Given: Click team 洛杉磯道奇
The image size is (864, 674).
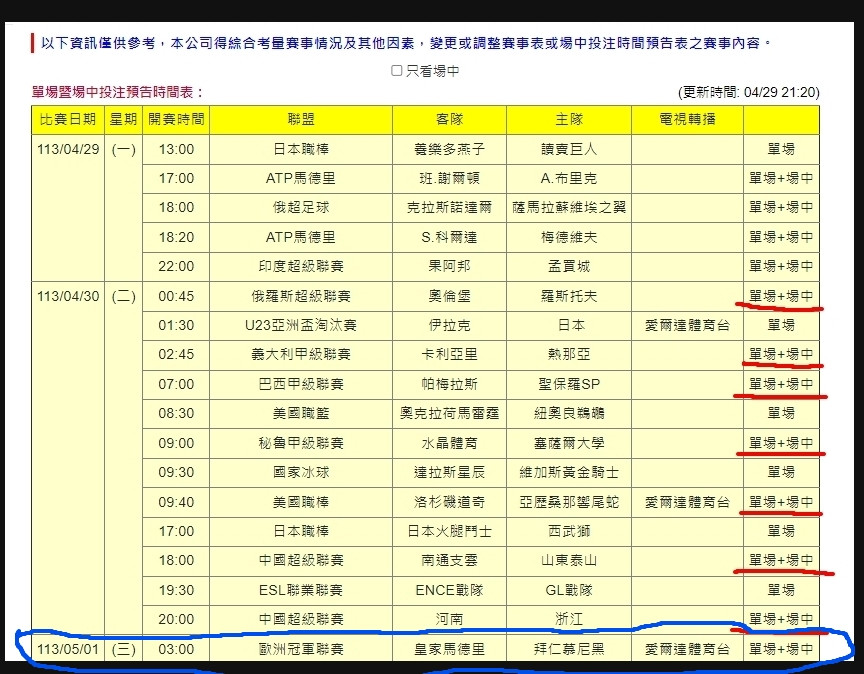Looking at the screenshot, I should click(x=450, y=503).
